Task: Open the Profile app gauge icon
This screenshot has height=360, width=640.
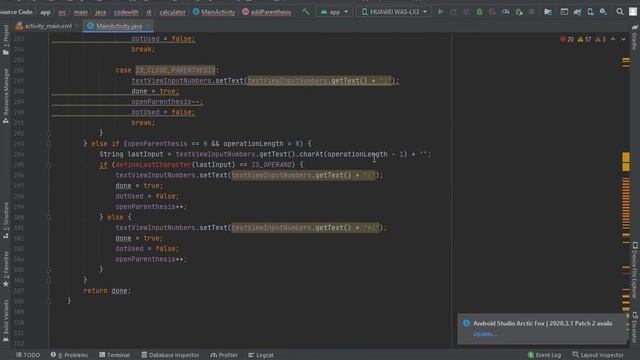Action: click(x=506, y=12)
